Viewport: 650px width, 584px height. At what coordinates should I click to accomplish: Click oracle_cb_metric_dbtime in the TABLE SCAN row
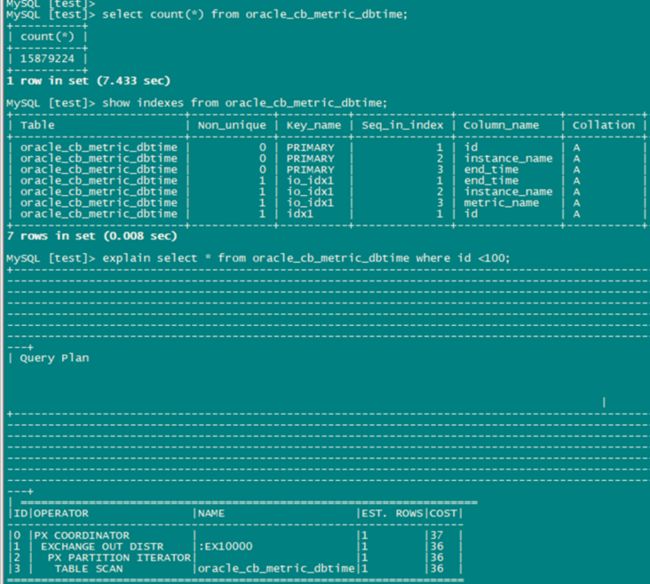(x=276, y=569)
